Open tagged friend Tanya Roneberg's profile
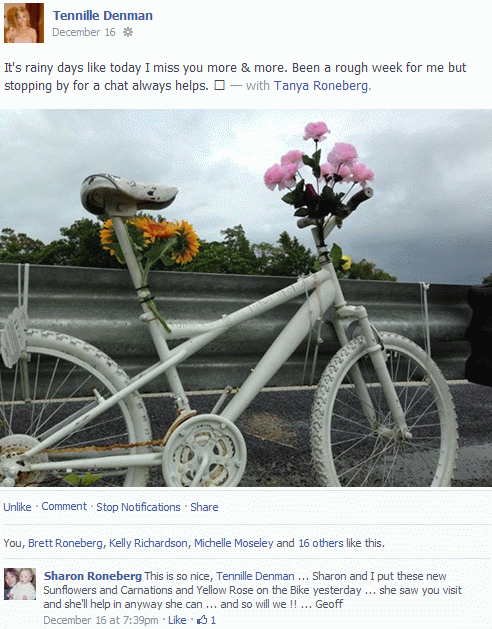 (321, 86)
